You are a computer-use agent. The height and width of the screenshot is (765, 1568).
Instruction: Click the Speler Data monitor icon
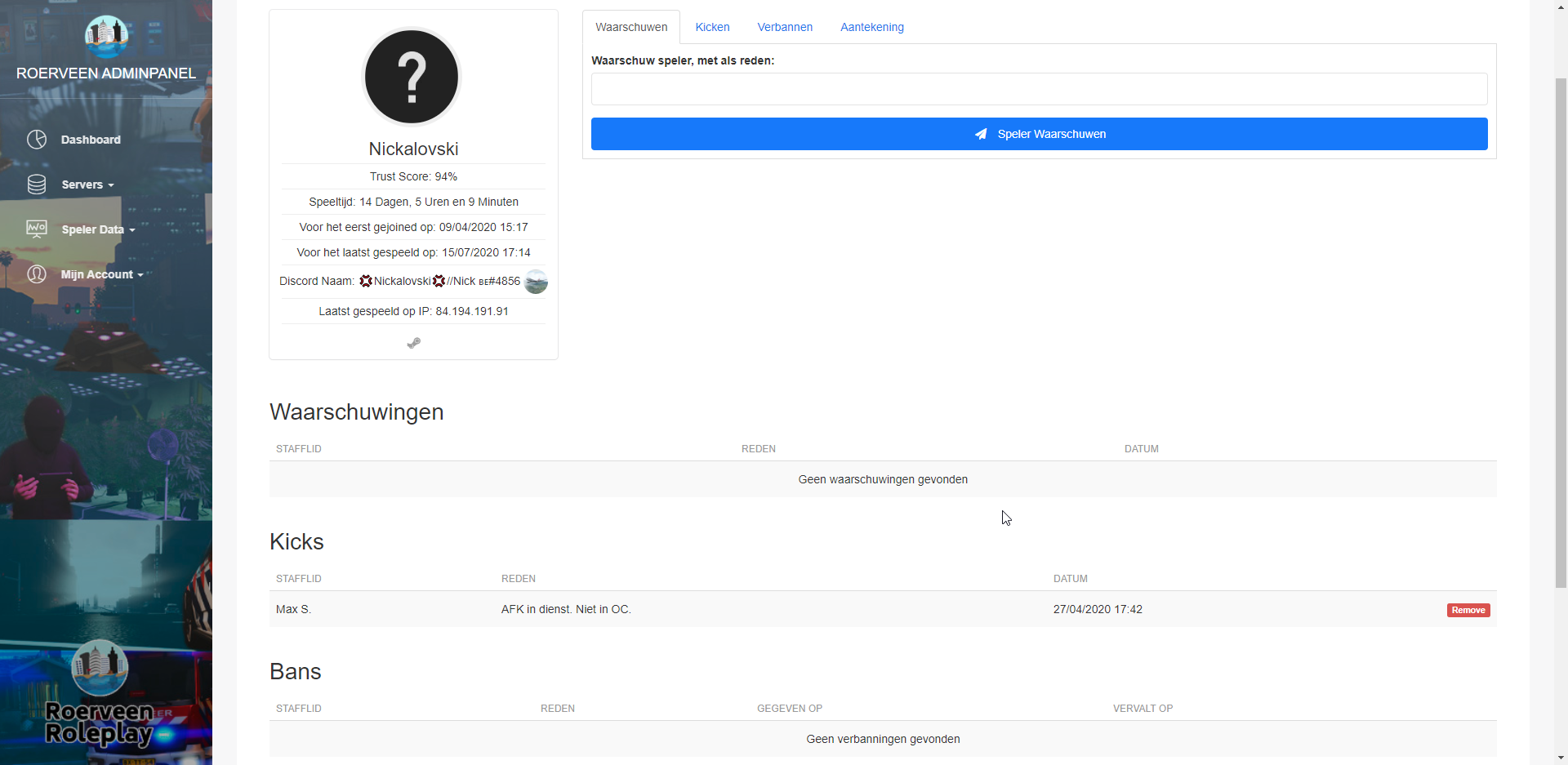(x=37, y=229)
